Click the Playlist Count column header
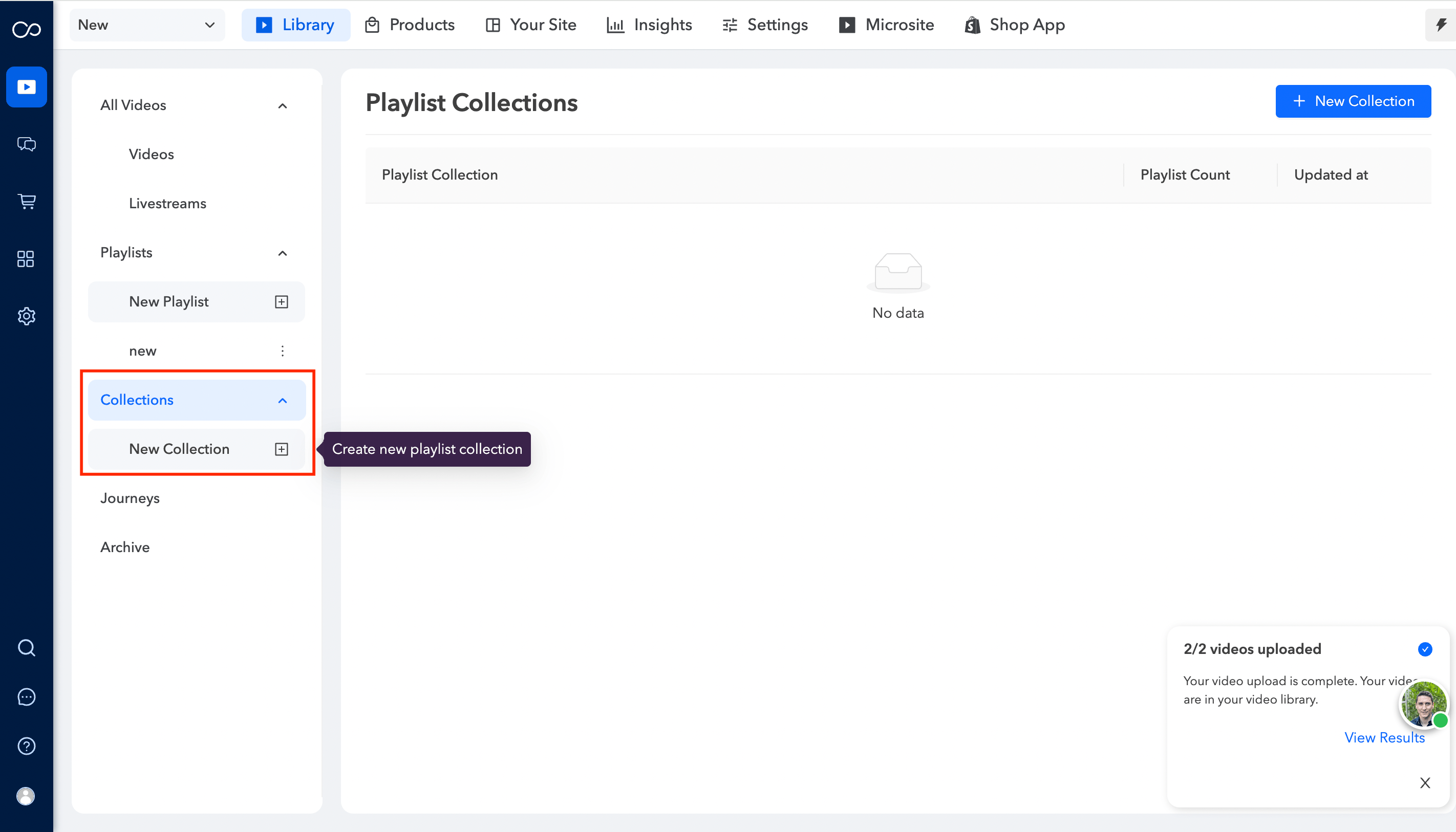This screenshot has height=832, width=1456. (1185, 175)
